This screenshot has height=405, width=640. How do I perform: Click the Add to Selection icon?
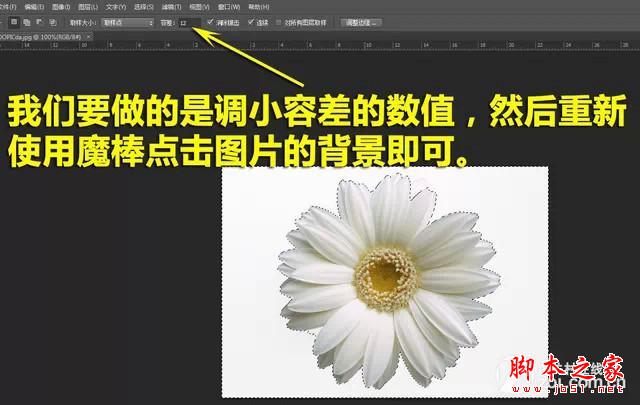[x=28, y=21]
